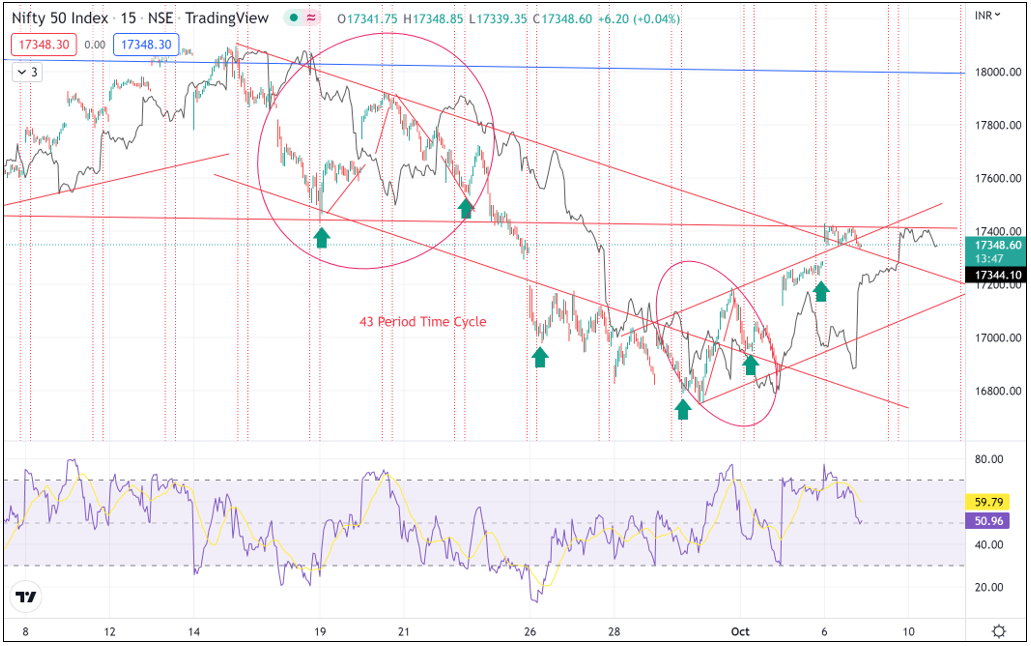Viewport: 1031px width, 646px height.
Task: Click the black 17344.10 price label
Action: 997,275
